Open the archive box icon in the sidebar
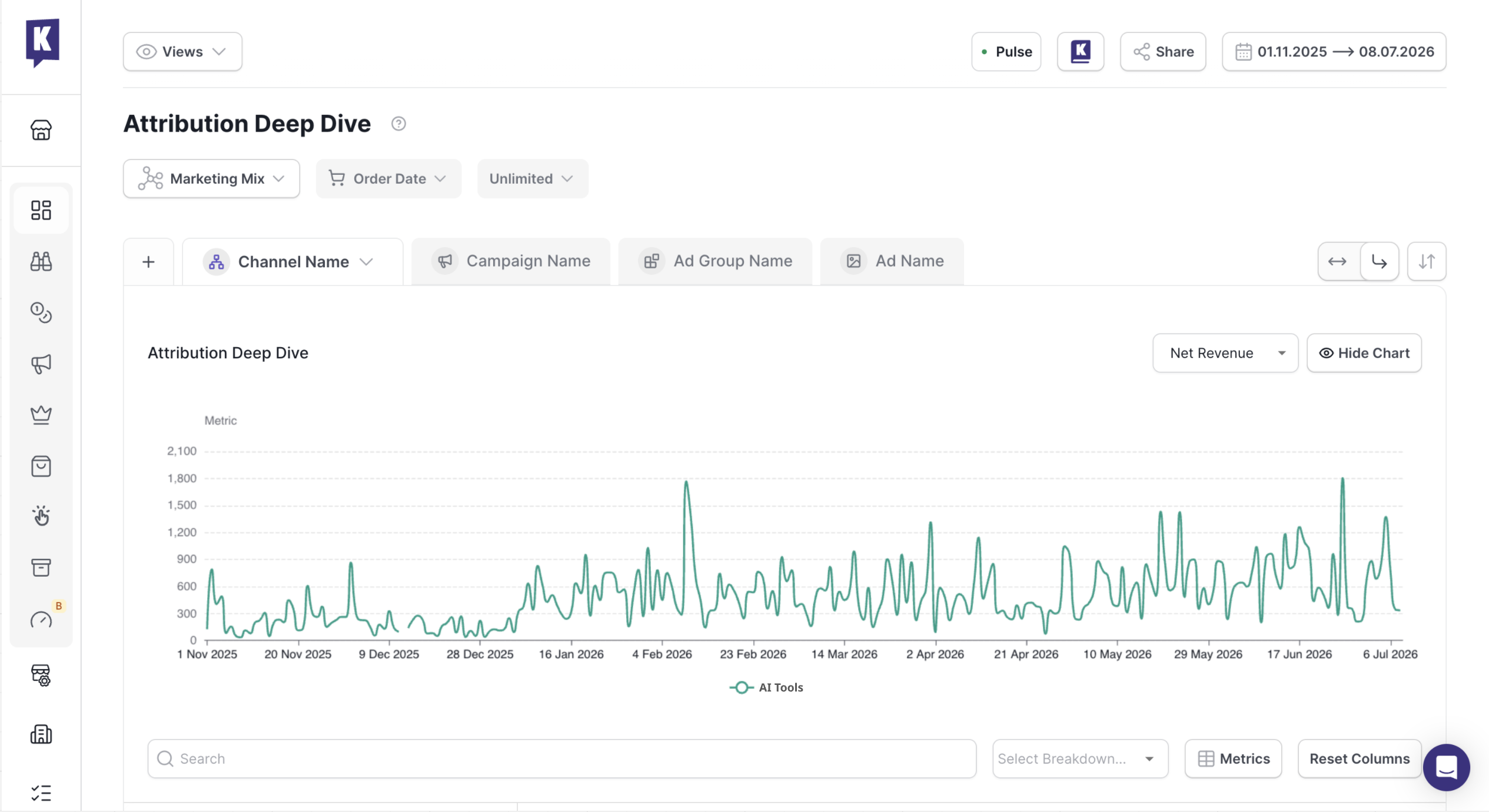This screenshot has width=1489, height=812. (41, 568)
